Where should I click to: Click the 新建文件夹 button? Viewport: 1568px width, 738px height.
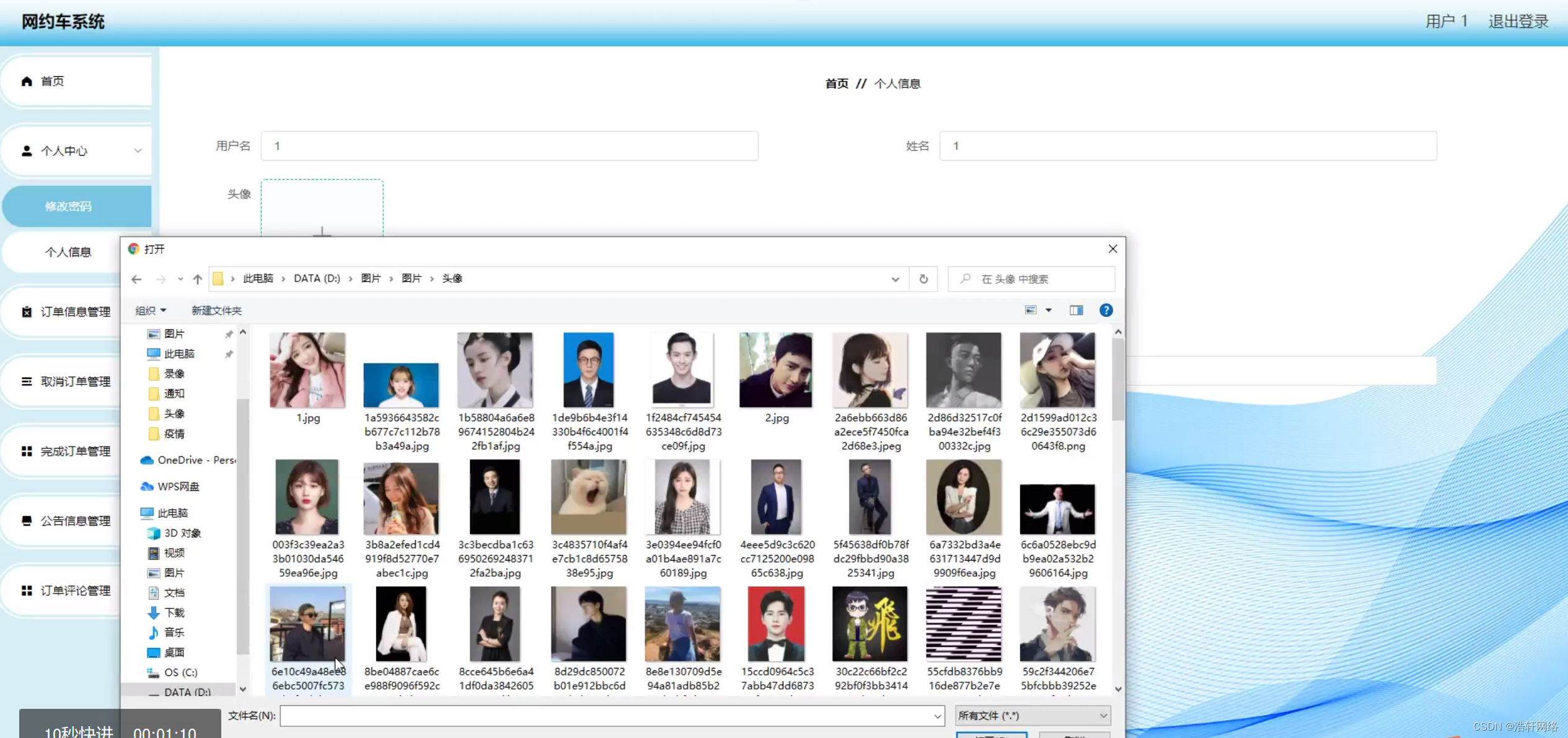(x=216, y=310)
